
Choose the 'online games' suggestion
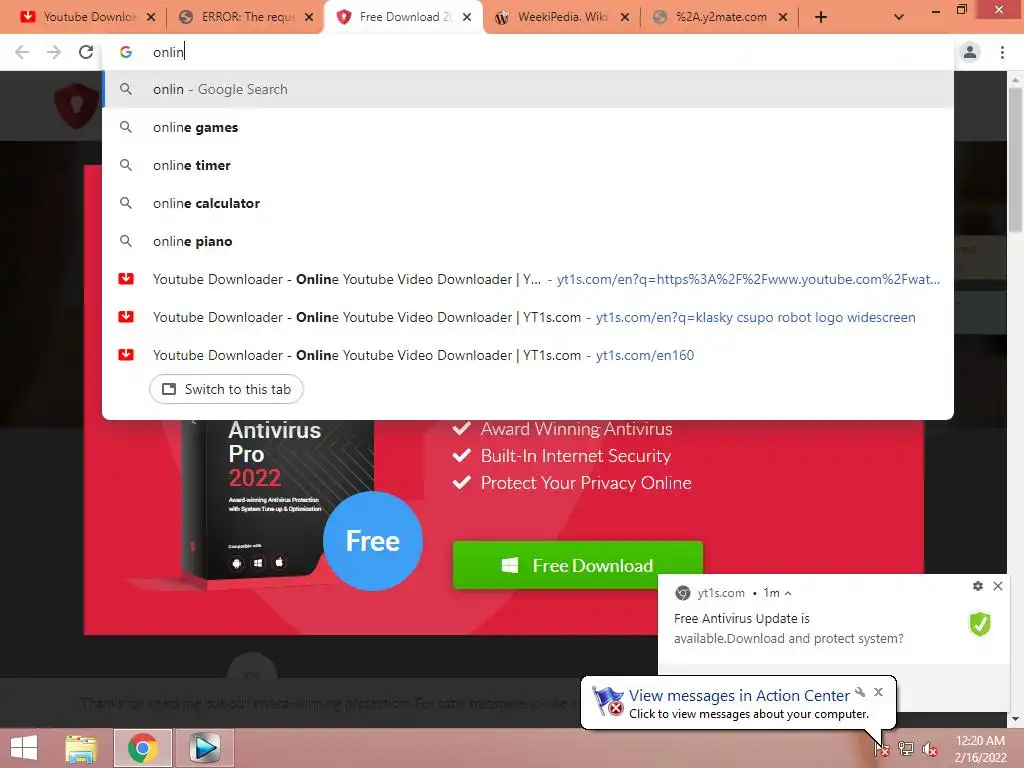pyautogui.click(x=528, y=127)
